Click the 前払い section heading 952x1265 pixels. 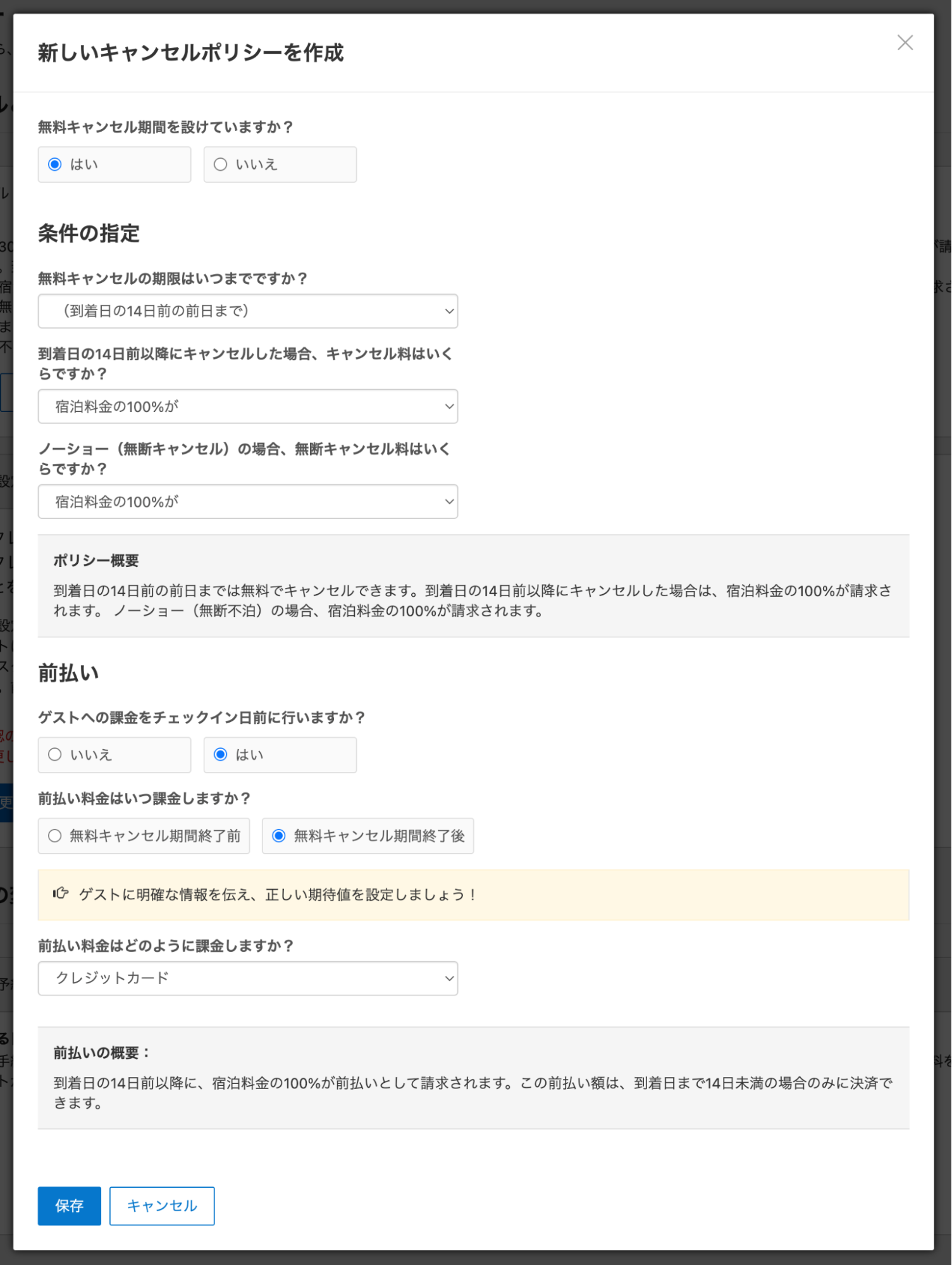click(x=68, y=673)
